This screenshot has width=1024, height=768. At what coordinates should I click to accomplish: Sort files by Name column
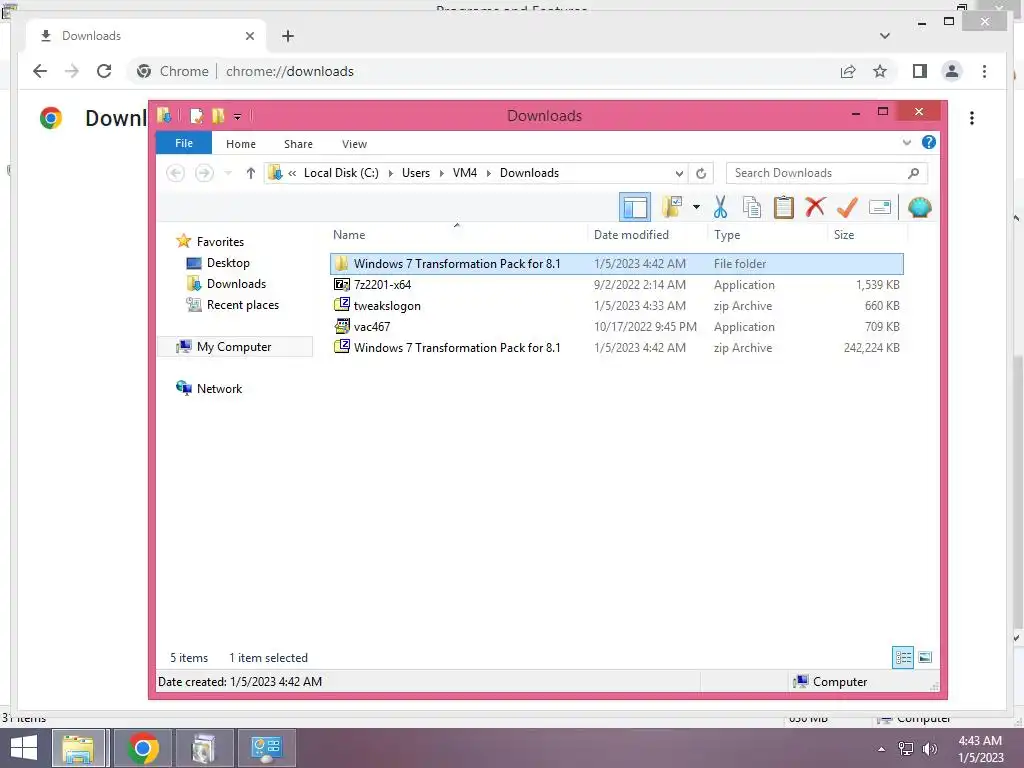click(349, 234)
